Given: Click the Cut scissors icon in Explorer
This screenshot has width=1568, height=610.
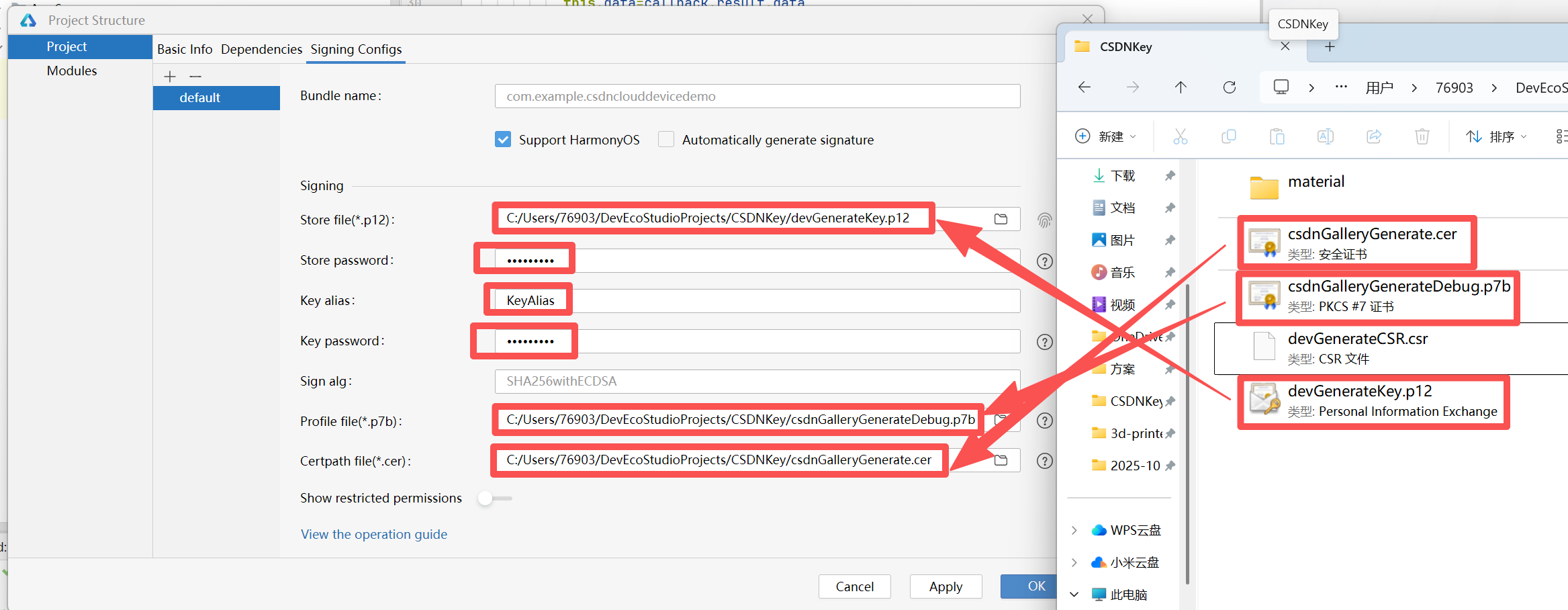Looking at the screenshot, I should coord(1180,136).
